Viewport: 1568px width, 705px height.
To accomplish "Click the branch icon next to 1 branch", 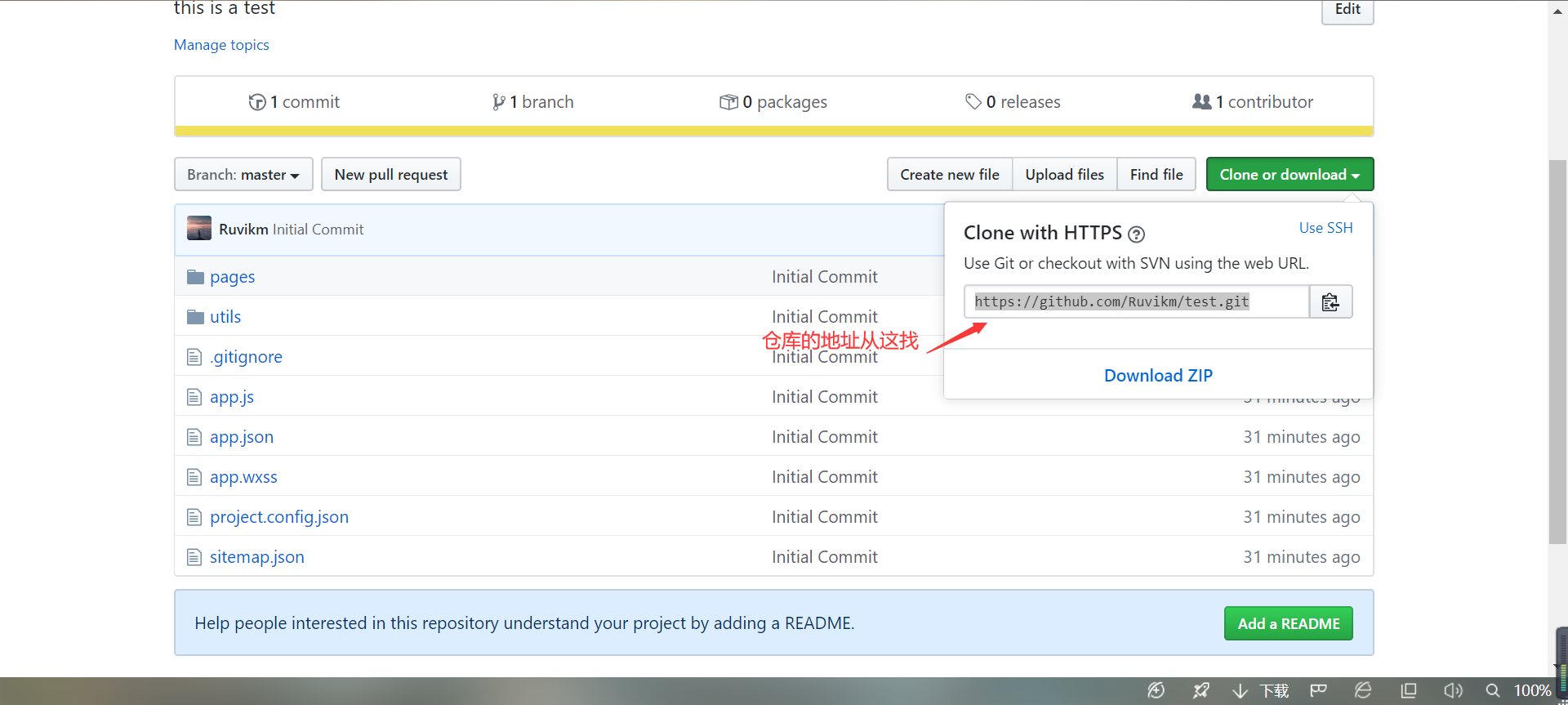I will coord(498,102).
